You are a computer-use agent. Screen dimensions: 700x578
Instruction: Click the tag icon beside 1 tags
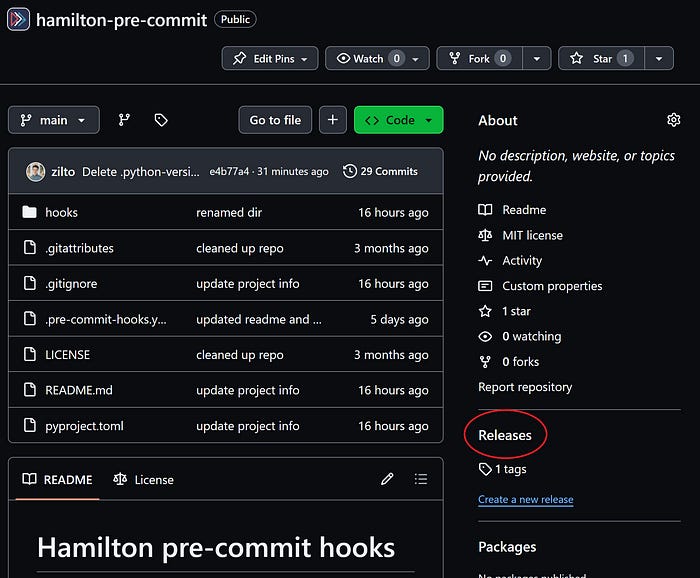pyautogui.click(x=485, y=469)
